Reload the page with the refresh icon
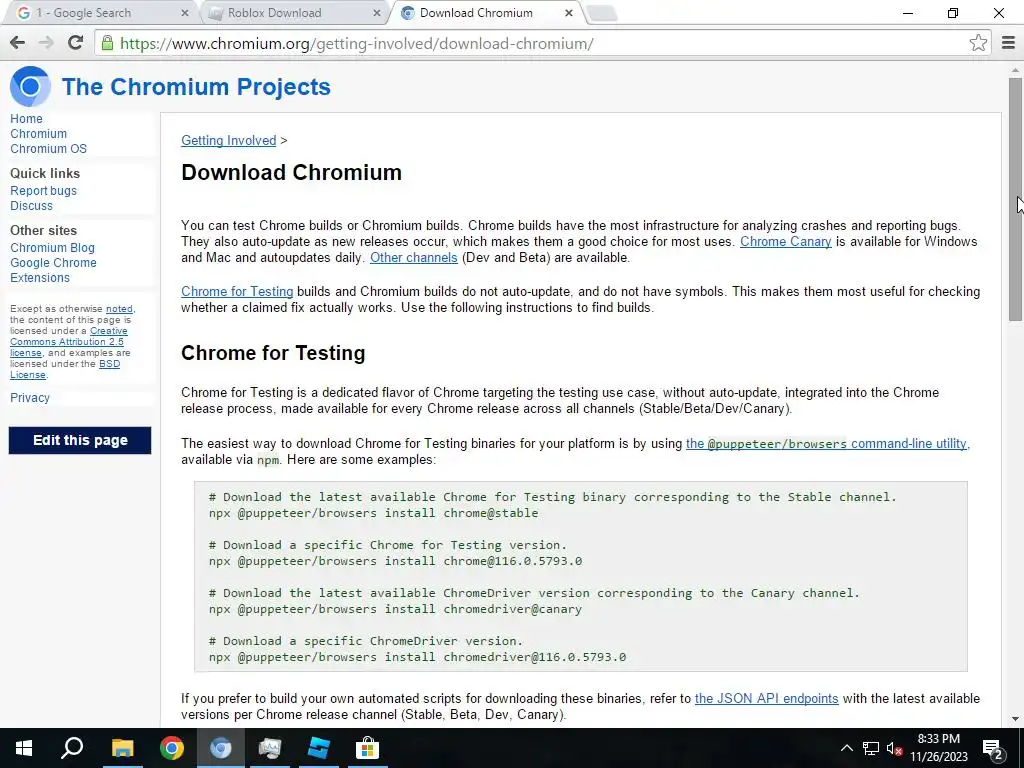Screen dimensions: 1024x768 click(75, 43)
